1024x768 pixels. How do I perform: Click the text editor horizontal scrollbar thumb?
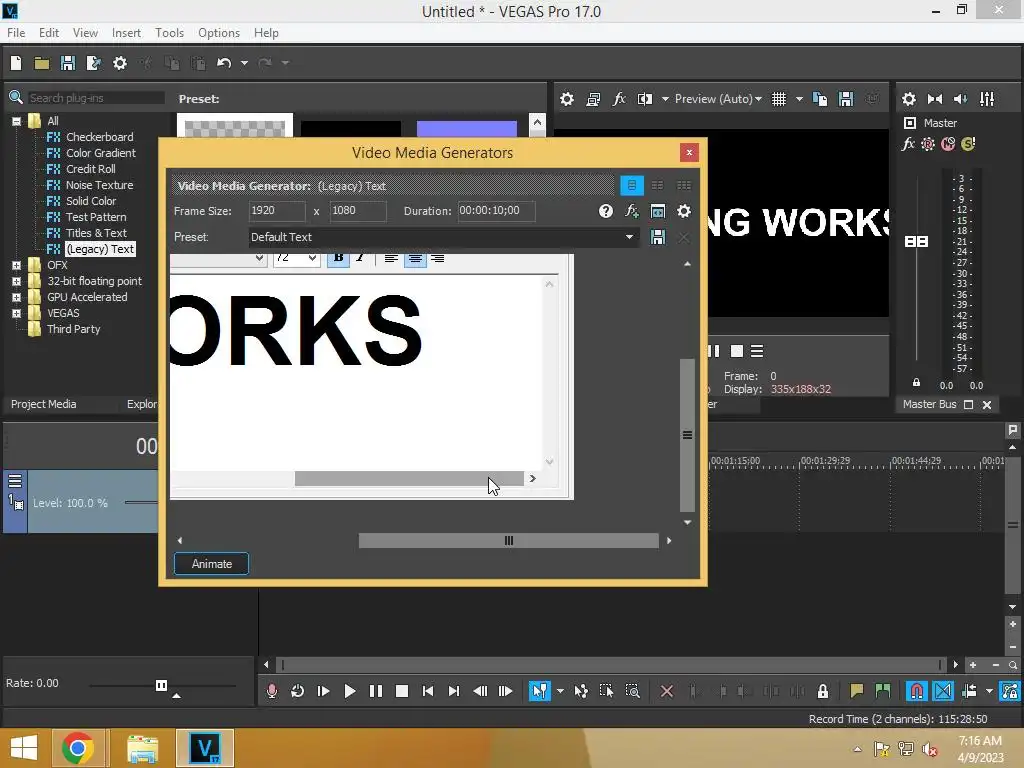409,479
